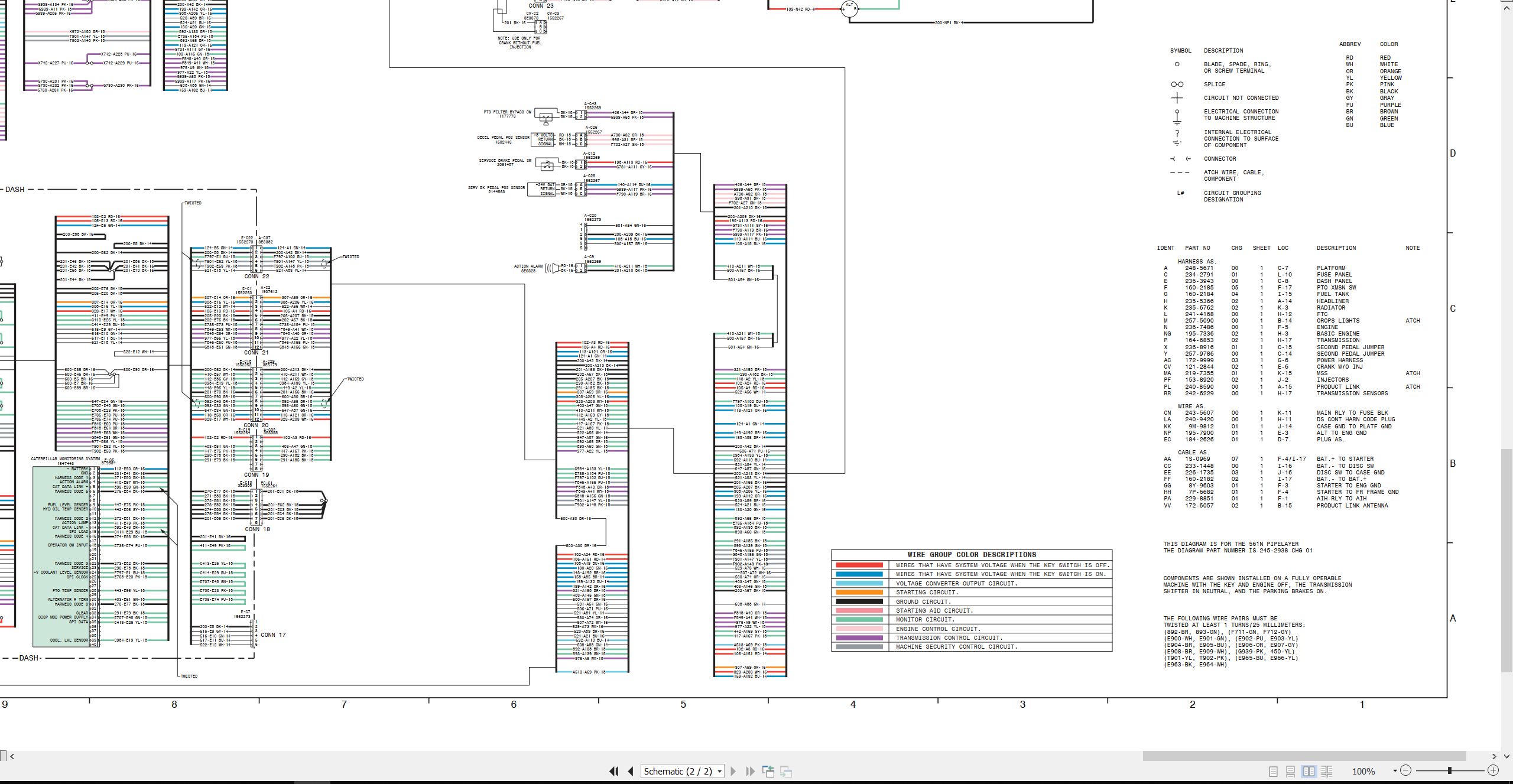This screenshot has height=784, width=1513.
Task: Click 'VOLTAGE CONVERTER OUTPUT CIRCUIT.' legend text
Action: 957,584
